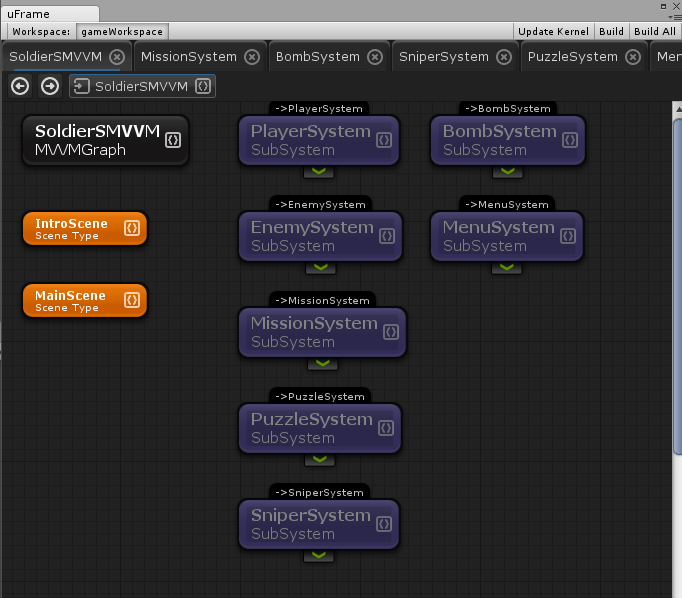Open the gameWorkspace workspace dropdown

pos(121,31)
